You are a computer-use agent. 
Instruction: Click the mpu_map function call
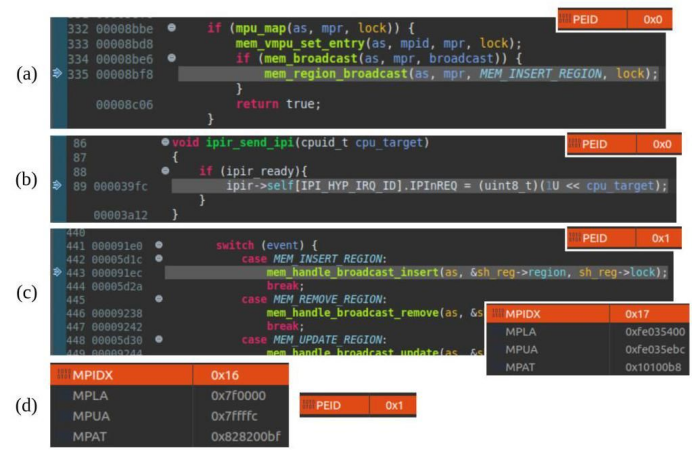pos(261,28)
